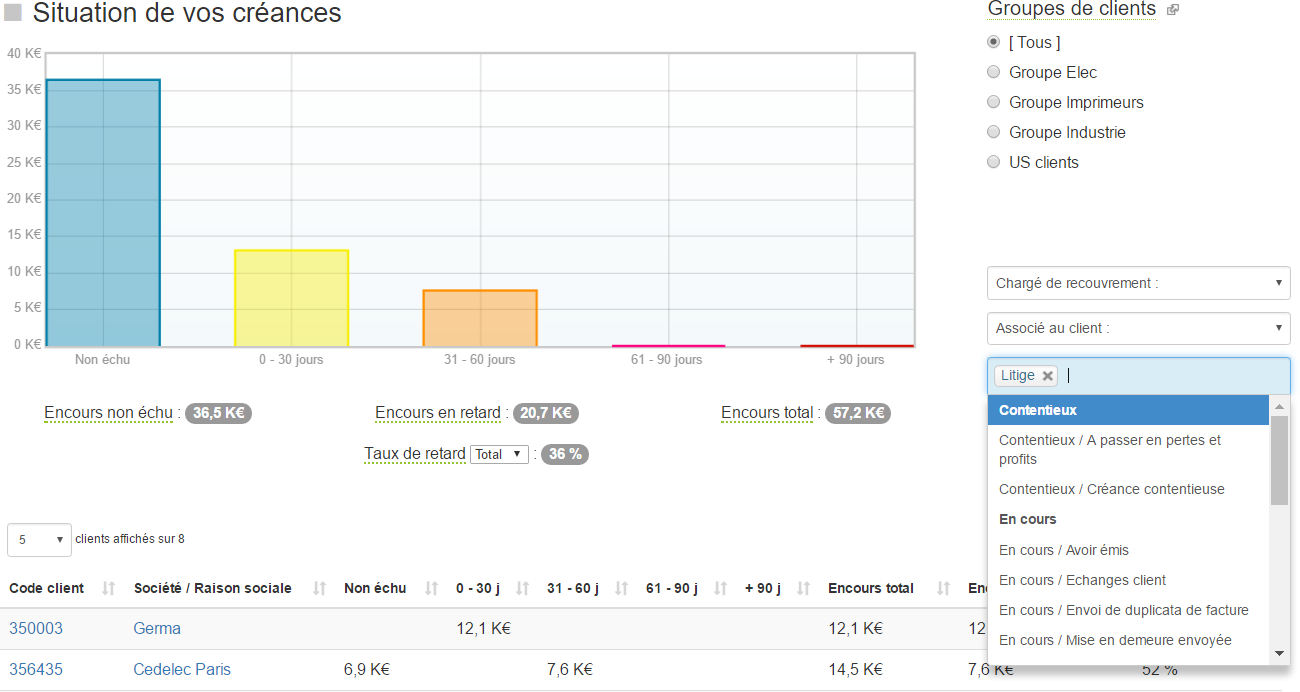The image size is (1300, 692).
Task: Choose the Groupe Imprimeurs radio option
Action: 993,102
